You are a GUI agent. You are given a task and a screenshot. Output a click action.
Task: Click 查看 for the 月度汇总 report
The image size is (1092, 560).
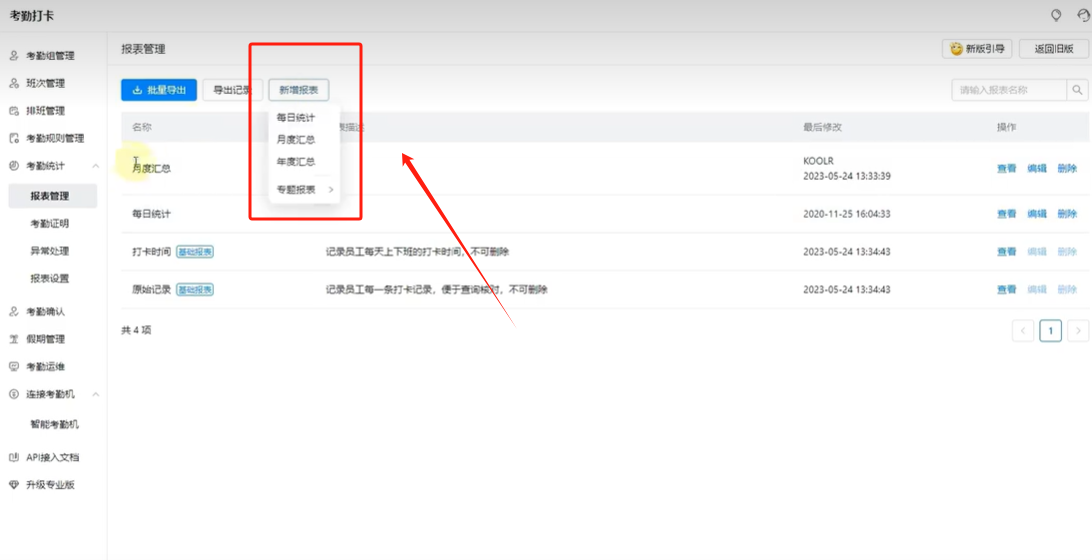(1006, 169)
